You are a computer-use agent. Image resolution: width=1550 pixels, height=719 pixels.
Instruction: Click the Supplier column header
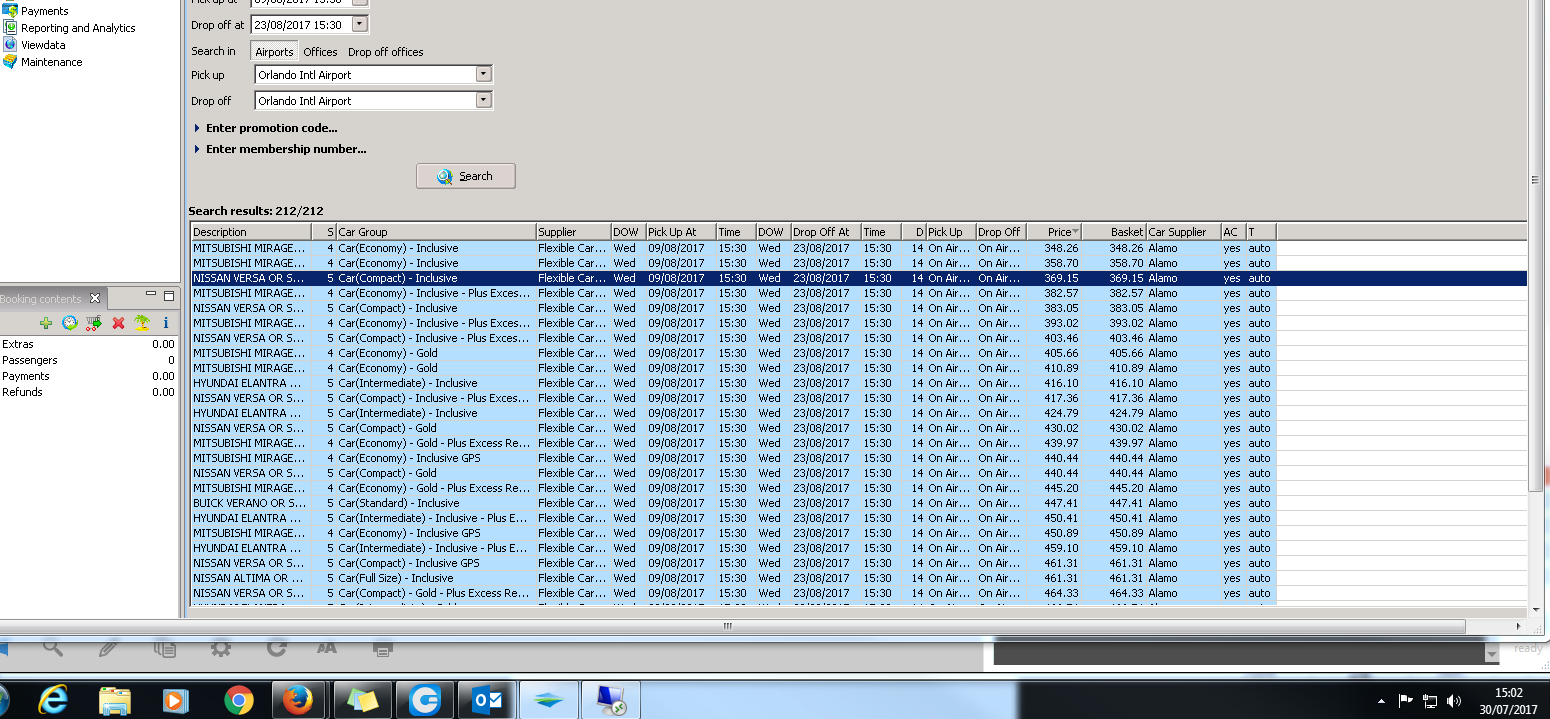coord(573,232)
